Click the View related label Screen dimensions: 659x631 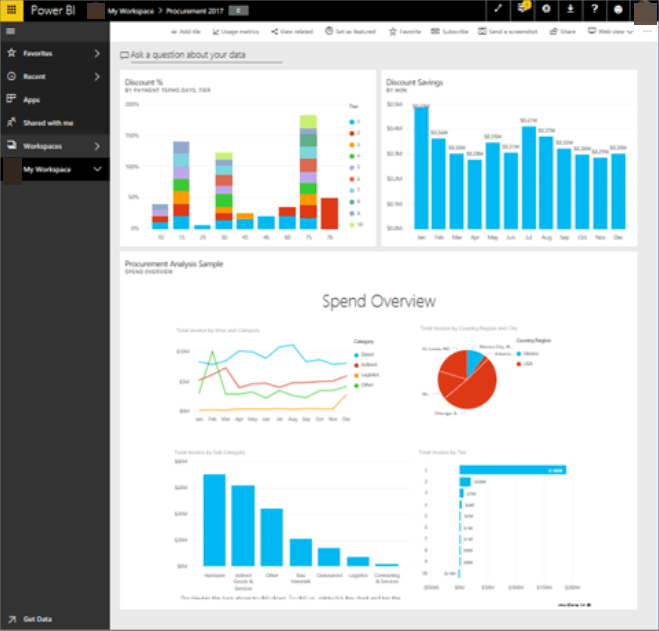pyautogui.click(x=297, y=32)
